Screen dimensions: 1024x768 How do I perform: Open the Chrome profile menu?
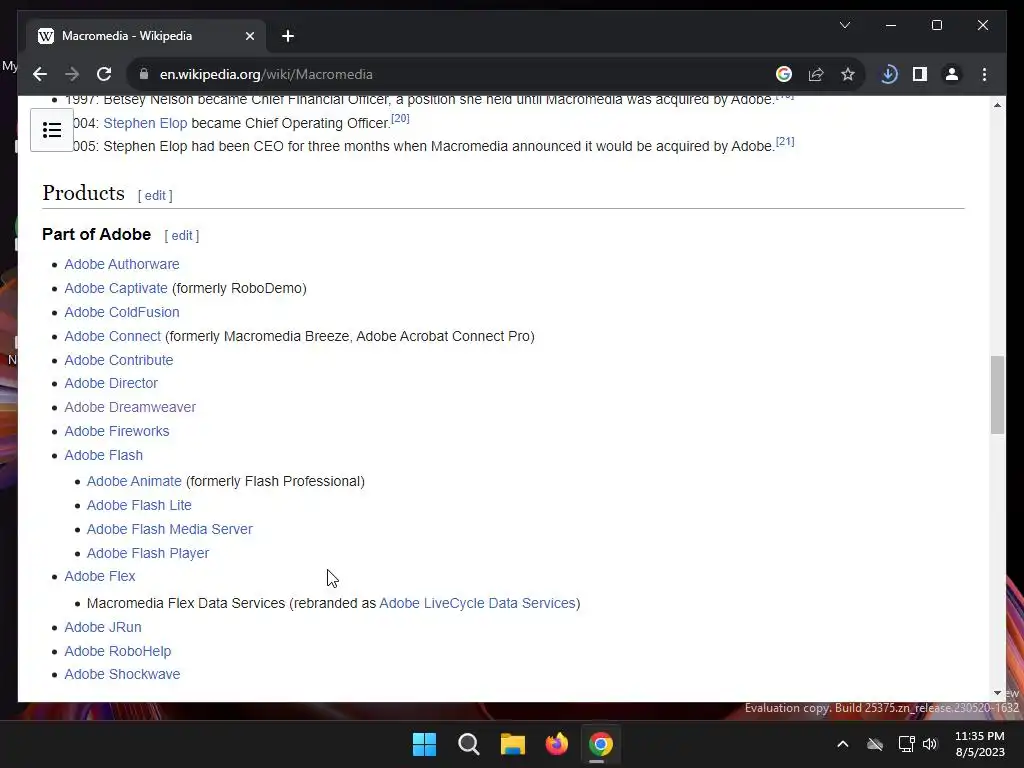coord(952,74)
